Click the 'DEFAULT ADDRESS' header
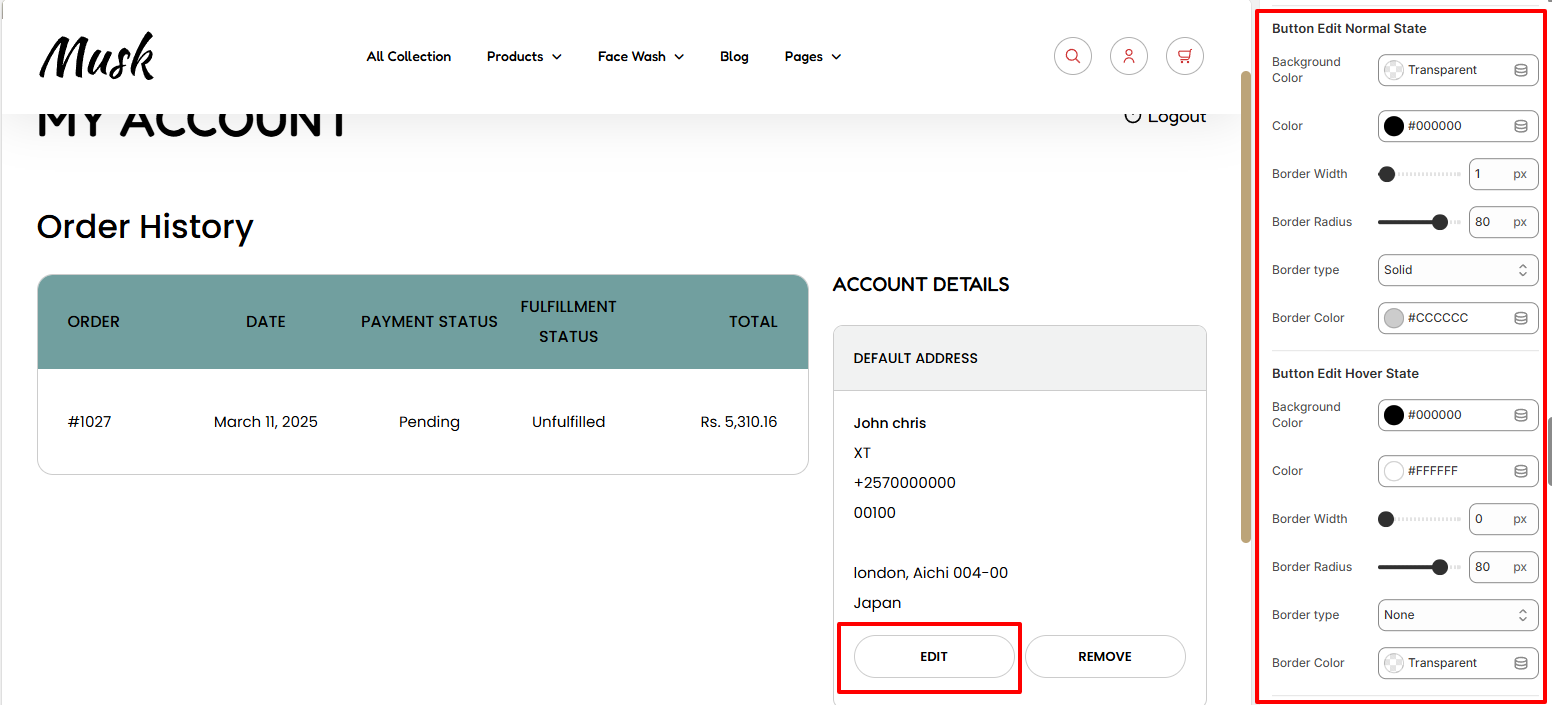The height and width of the screenshot is (705, 1552). click(x=916, y=358)
